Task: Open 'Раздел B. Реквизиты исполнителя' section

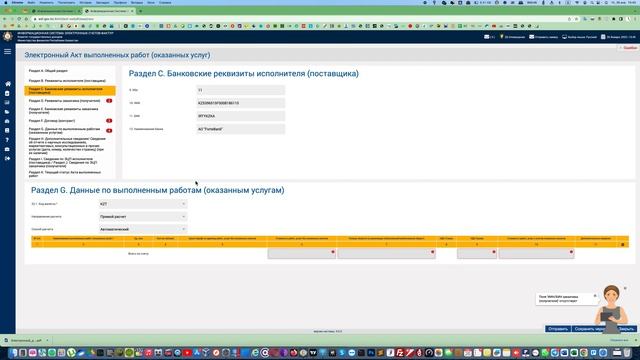Action: (x=67, y=81)
